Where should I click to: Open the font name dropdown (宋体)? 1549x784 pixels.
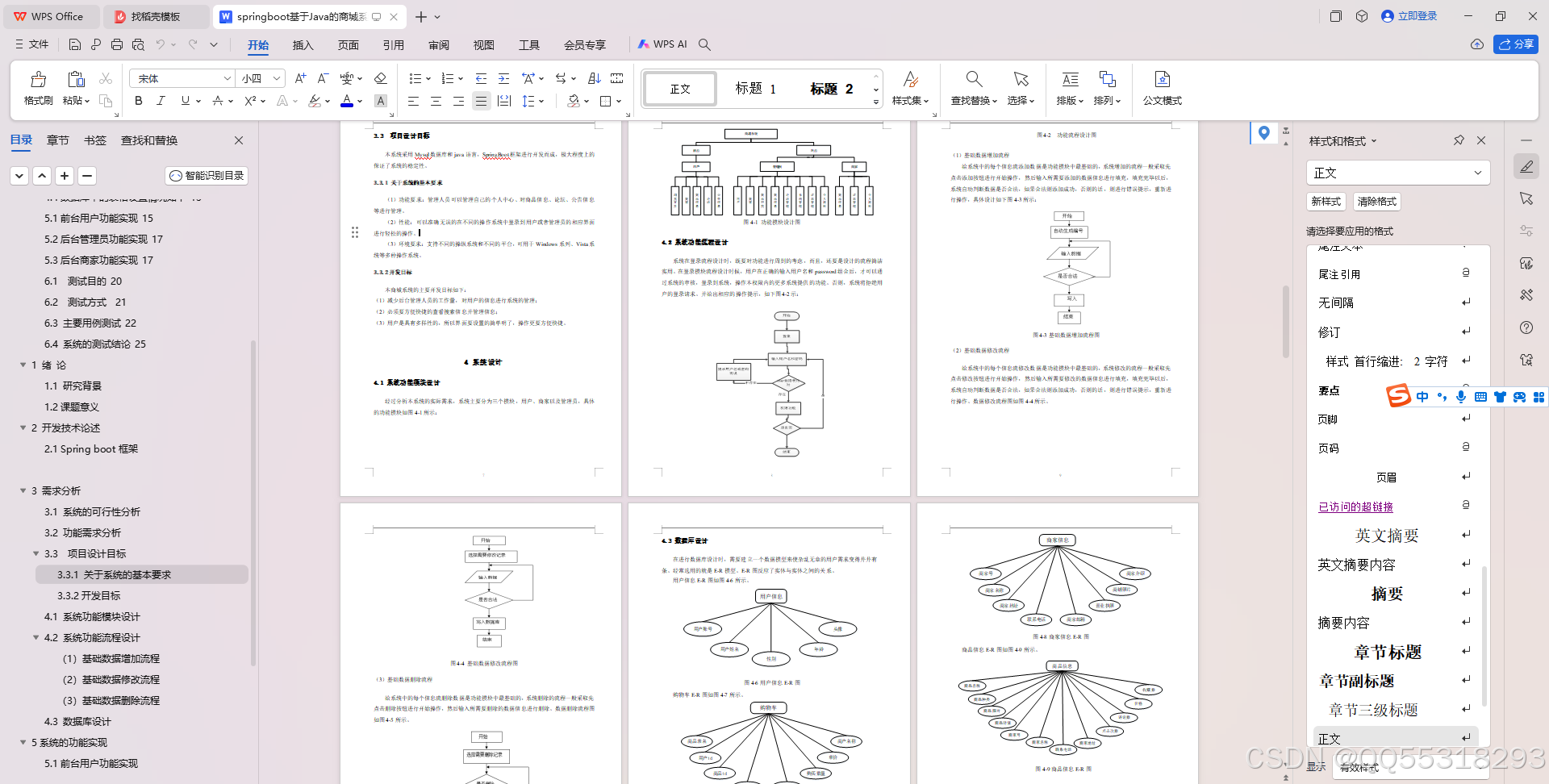228,78
